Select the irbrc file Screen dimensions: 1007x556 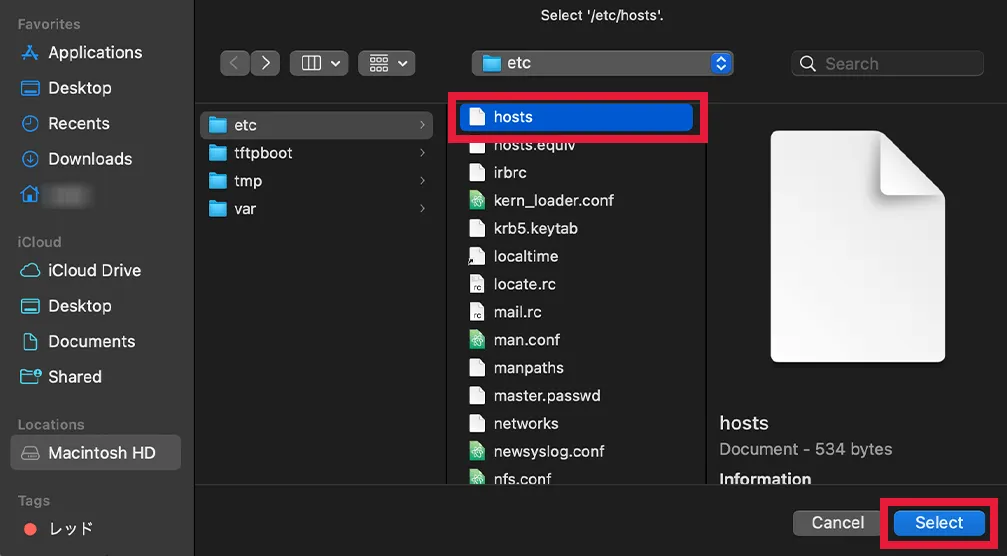(576, 173)
